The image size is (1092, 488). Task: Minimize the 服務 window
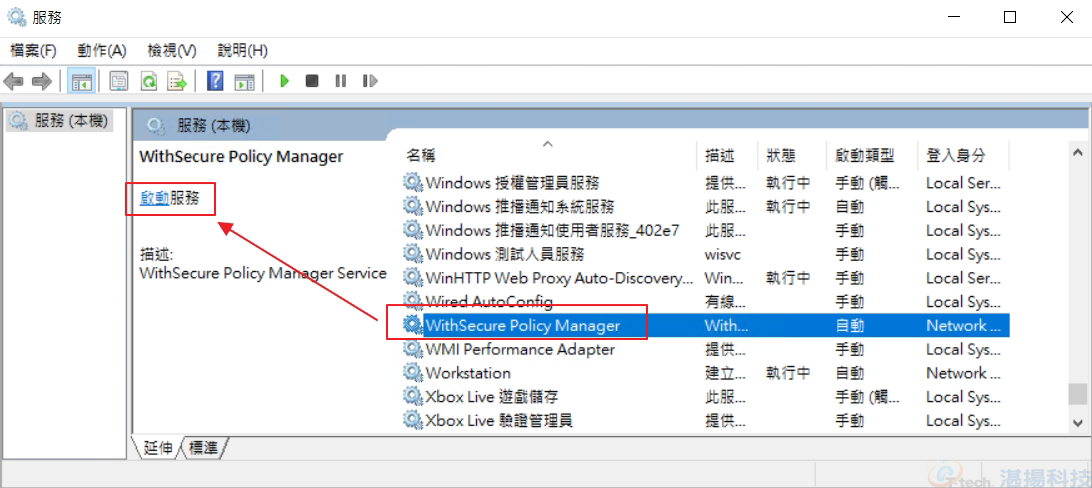coord(953,17)
